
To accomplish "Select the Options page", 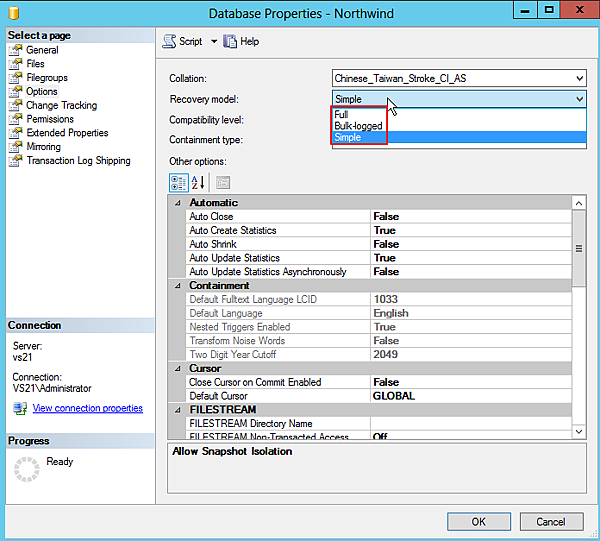I will pos(42,91).
